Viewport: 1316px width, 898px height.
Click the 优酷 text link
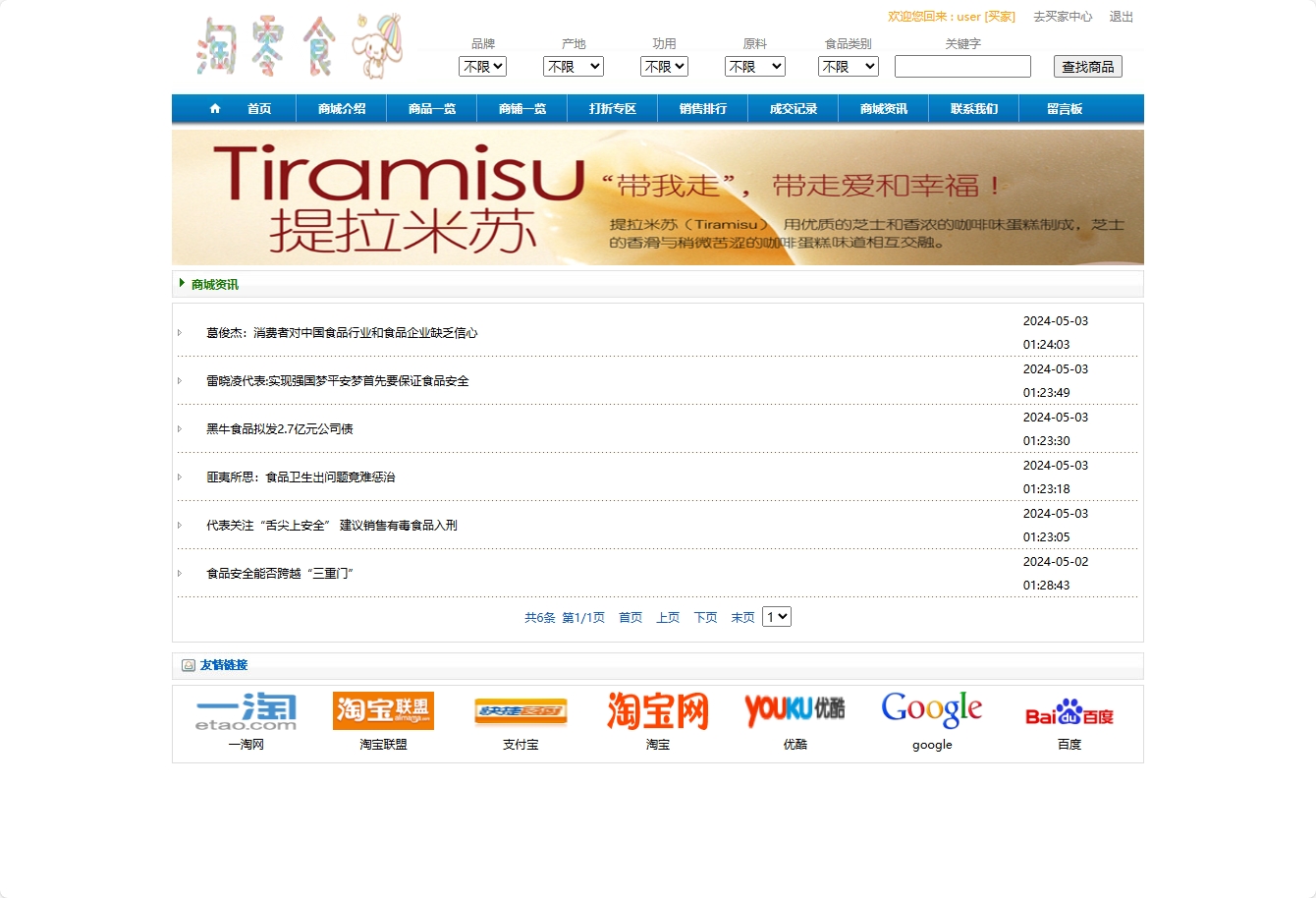point(795,745)
